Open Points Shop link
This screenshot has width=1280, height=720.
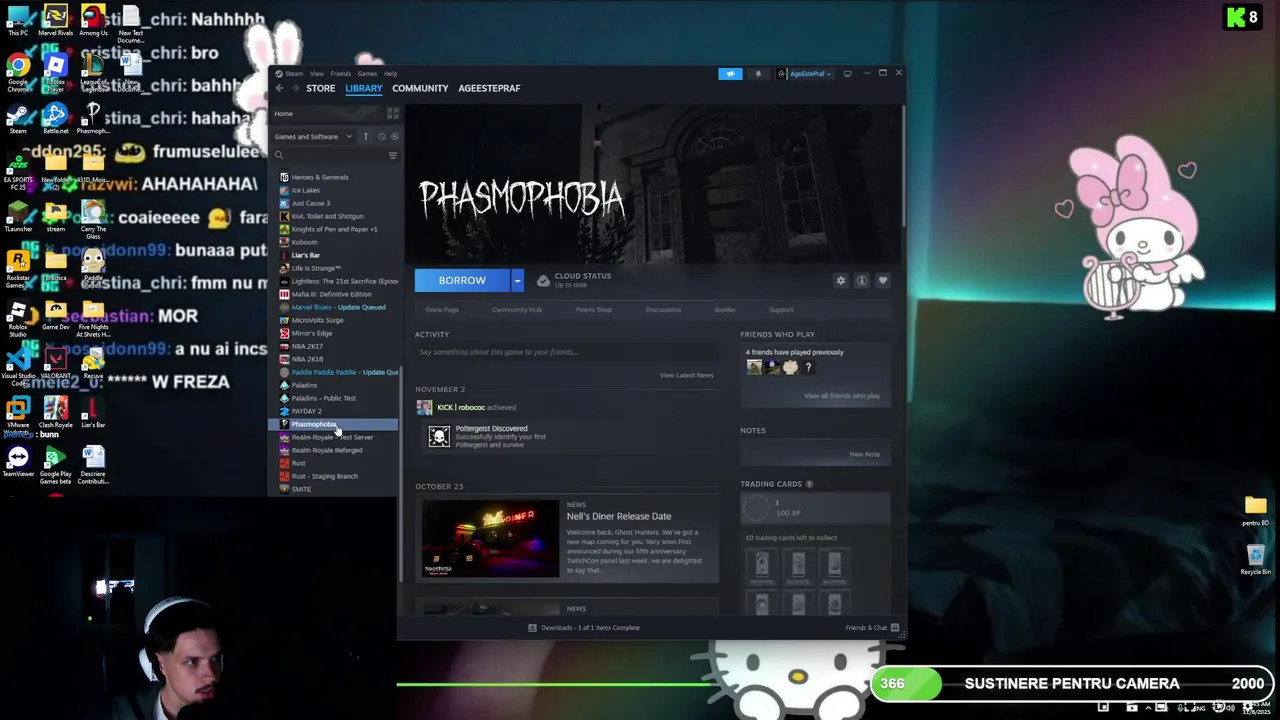pyautogui.click(x=593, y=310)
